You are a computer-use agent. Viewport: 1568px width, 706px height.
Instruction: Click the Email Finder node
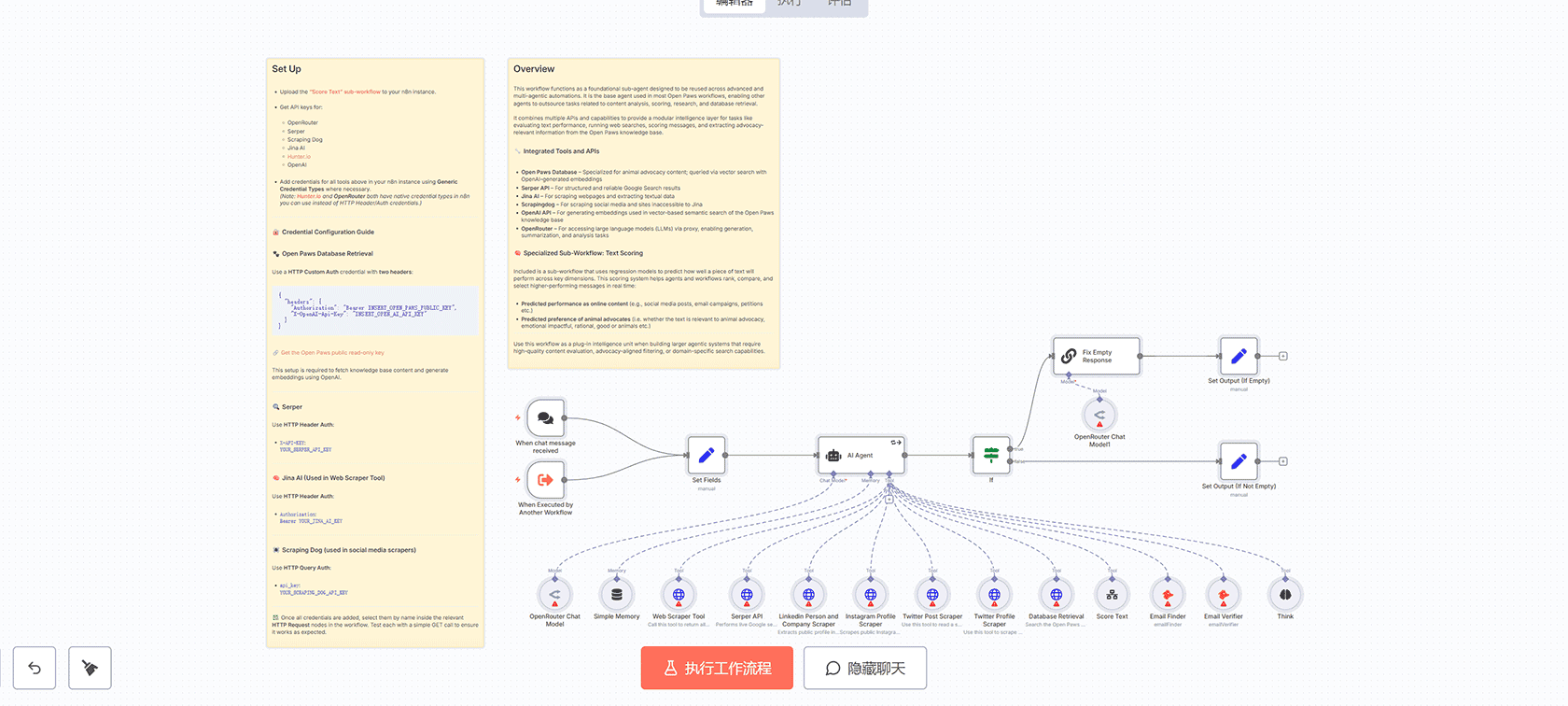pyautogui.click(x=1168, y=595)
